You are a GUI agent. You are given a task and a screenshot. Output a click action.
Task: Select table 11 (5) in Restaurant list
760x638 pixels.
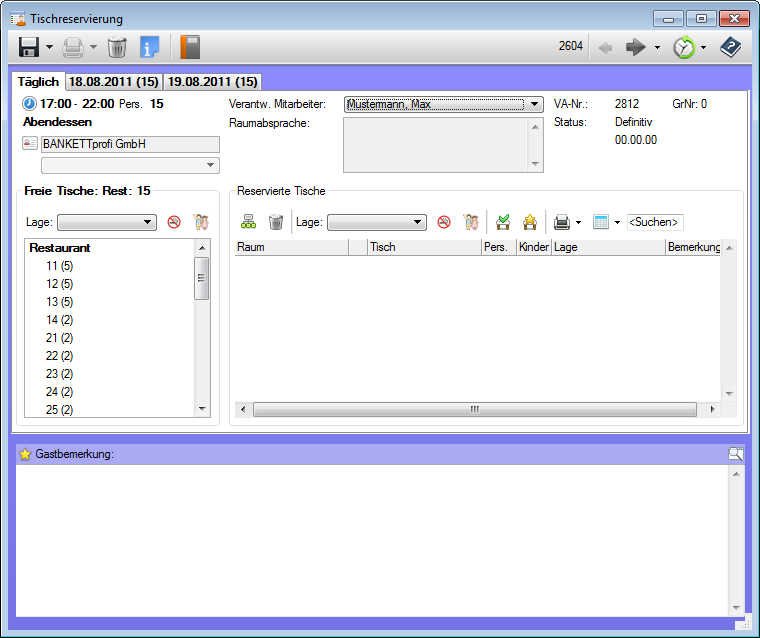60,266
